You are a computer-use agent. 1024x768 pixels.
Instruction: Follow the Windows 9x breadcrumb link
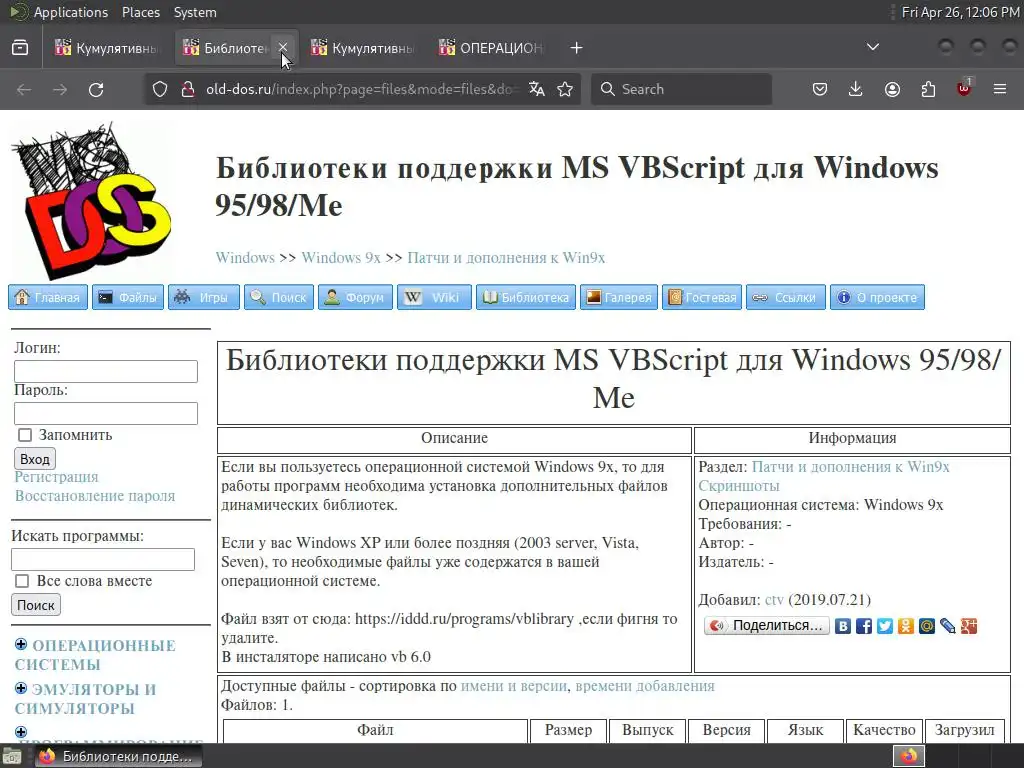340,257
